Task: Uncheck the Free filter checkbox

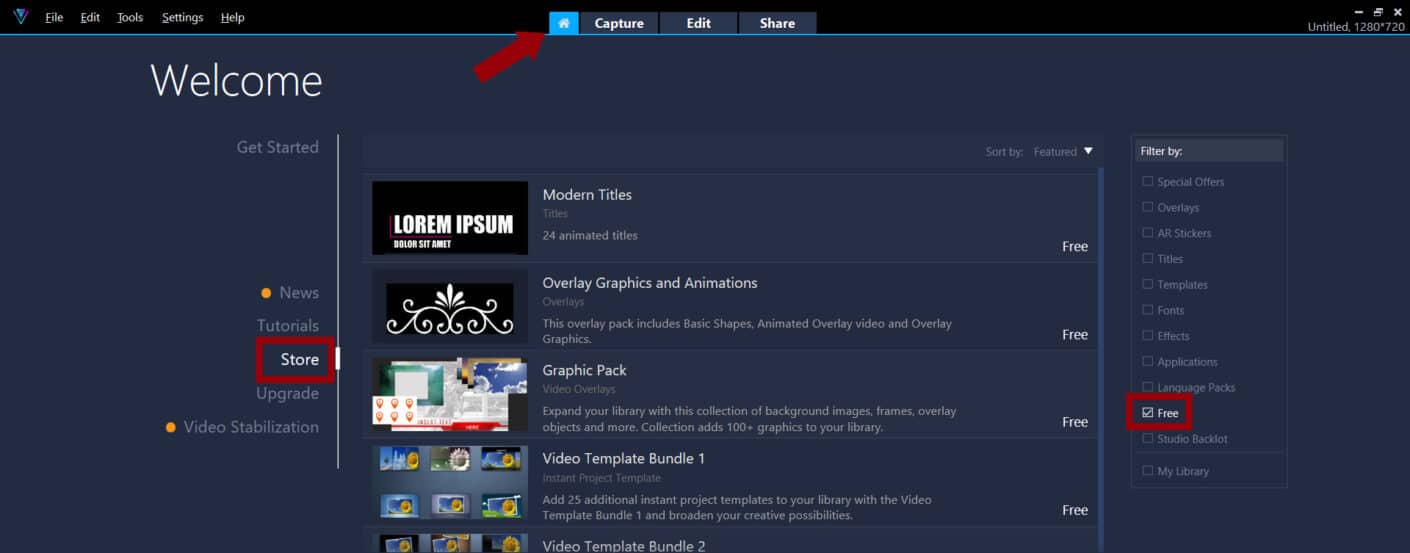Action: (1148, 413)
